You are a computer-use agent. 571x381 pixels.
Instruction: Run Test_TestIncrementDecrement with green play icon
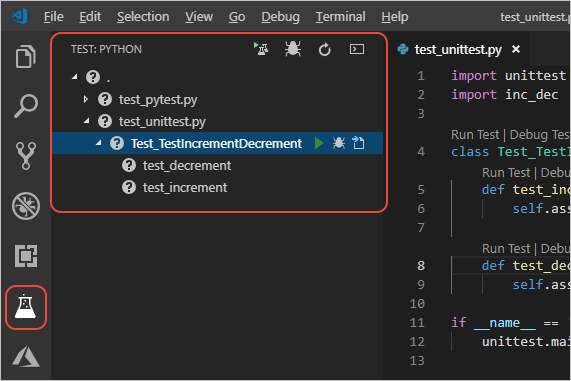(x=319, y=143)
